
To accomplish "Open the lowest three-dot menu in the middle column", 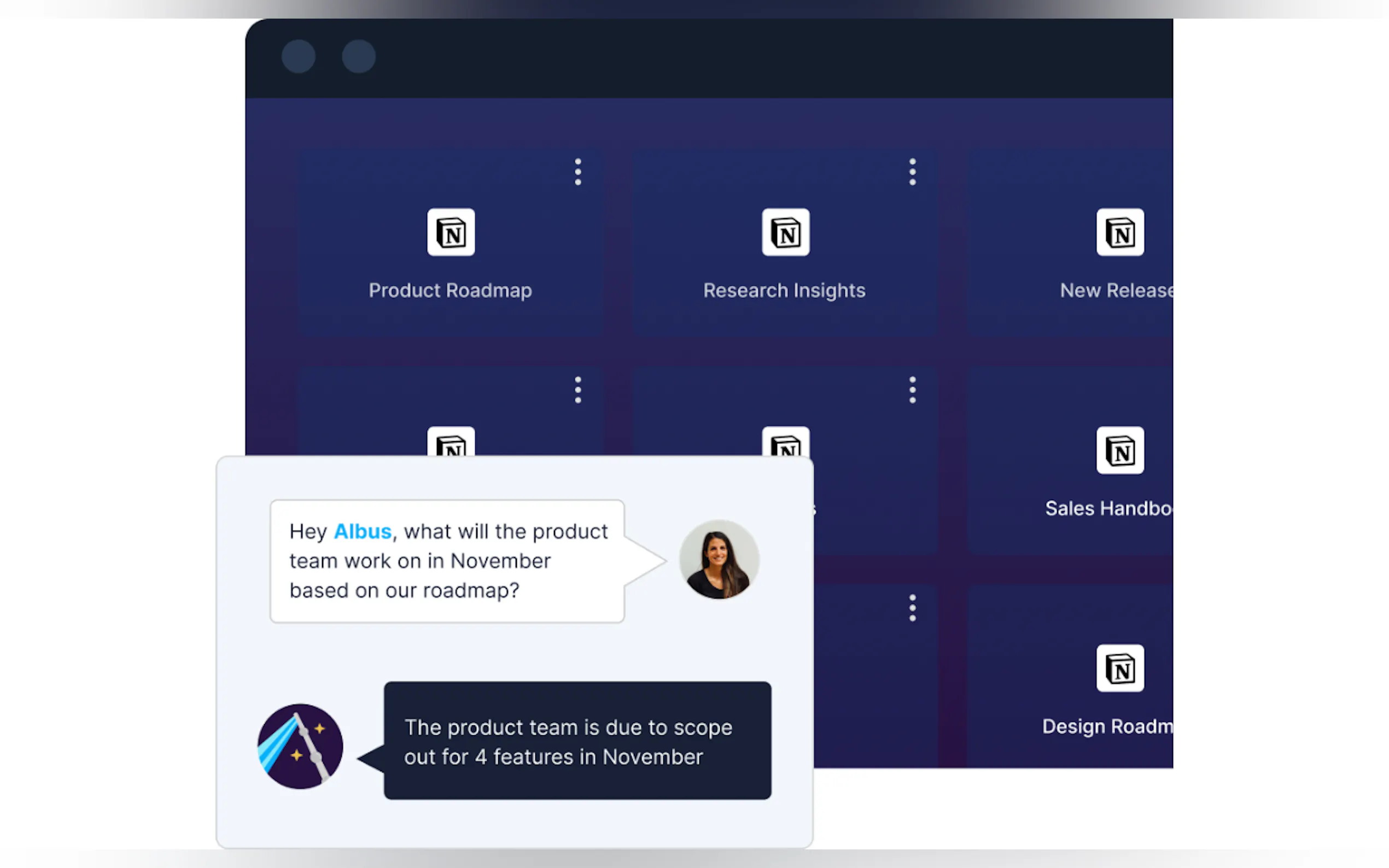I will click(x=912, y=608).
